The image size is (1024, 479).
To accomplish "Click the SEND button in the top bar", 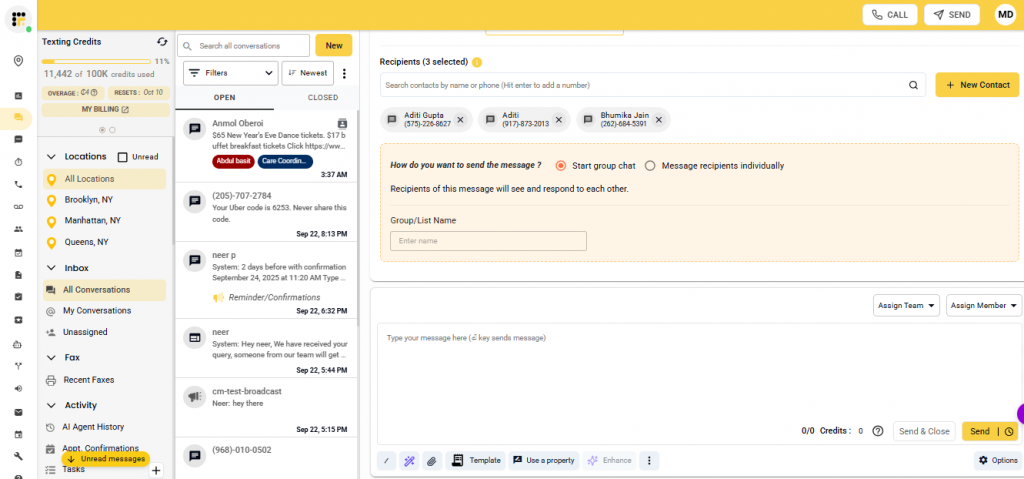I will (952, 14).
